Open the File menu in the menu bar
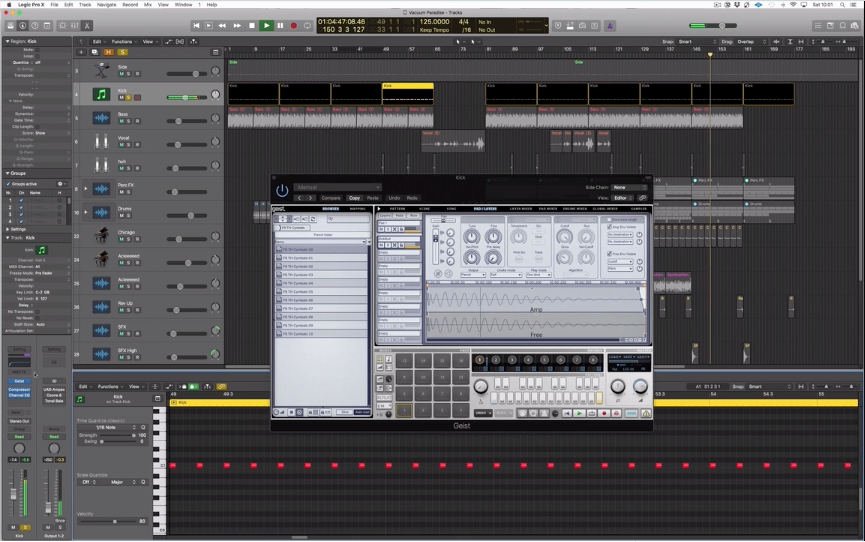Viewport: 865px width, 542px height. click(x=54, y=4)
